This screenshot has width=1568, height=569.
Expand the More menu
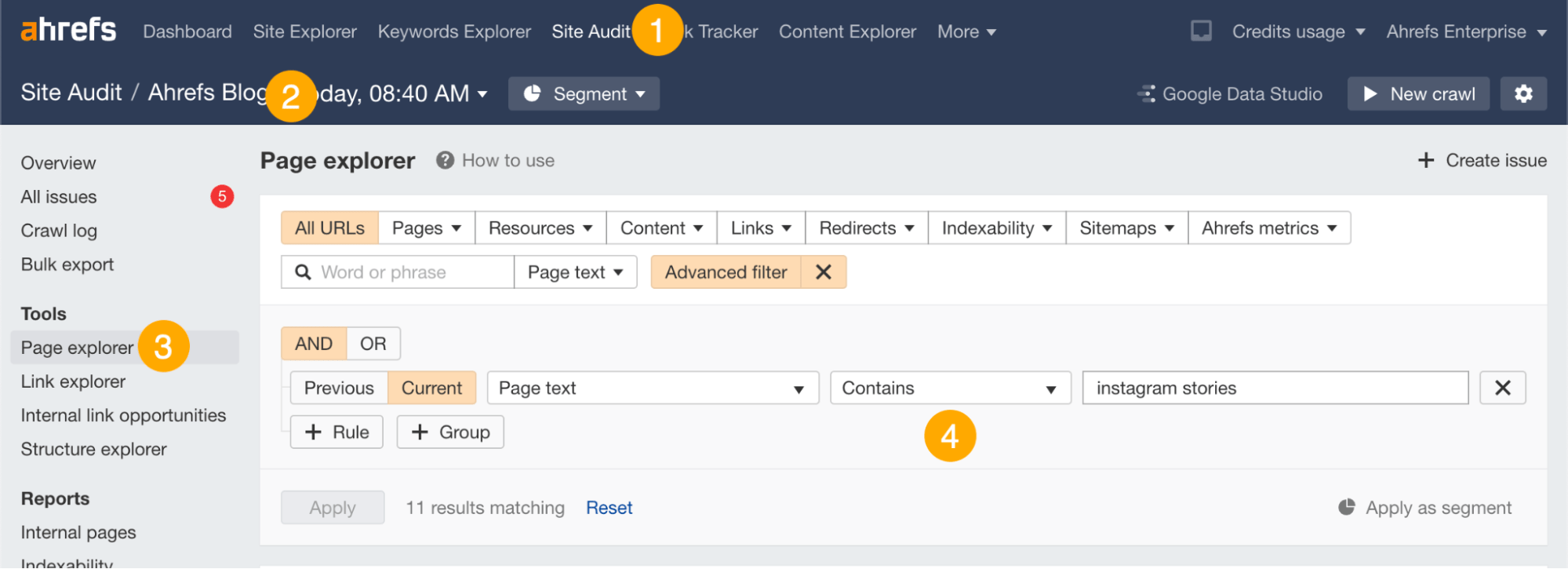966,31
